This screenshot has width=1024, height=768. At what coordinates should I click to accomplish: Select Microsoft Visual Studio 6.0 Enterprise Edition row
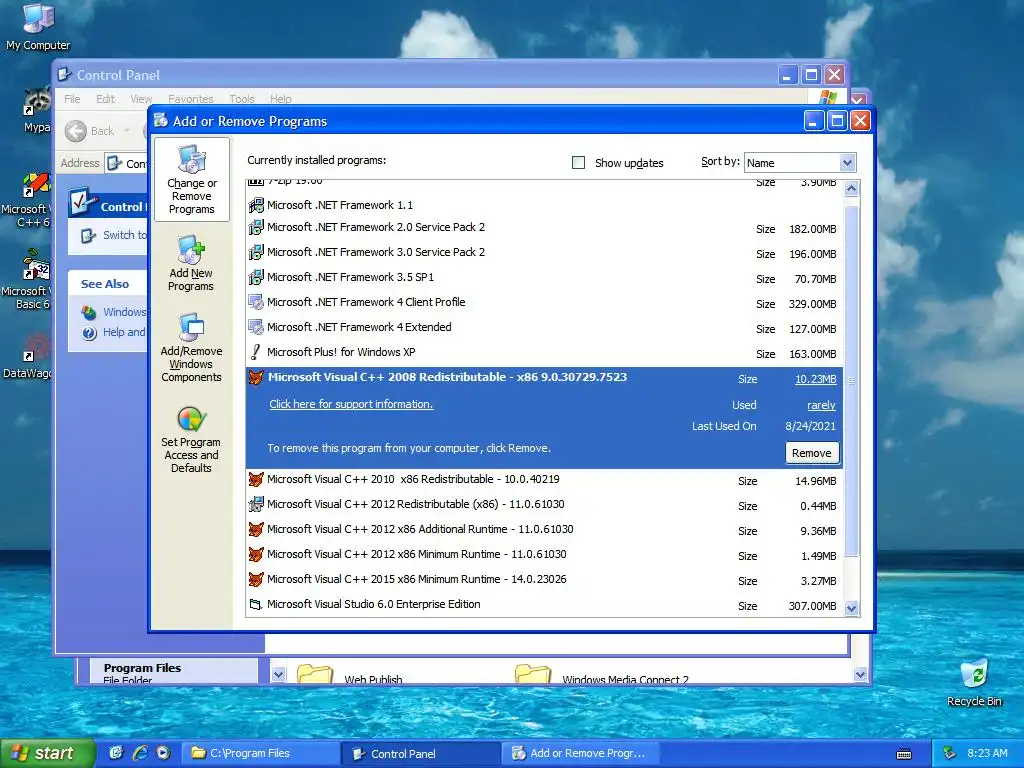(545, 605)
